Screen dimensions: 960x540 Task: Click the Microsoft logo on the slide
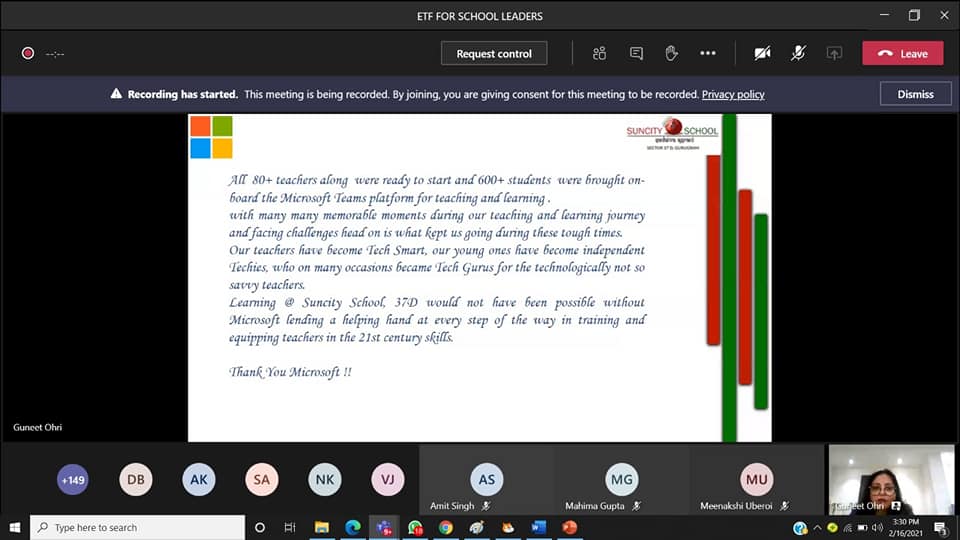[211, 137]
